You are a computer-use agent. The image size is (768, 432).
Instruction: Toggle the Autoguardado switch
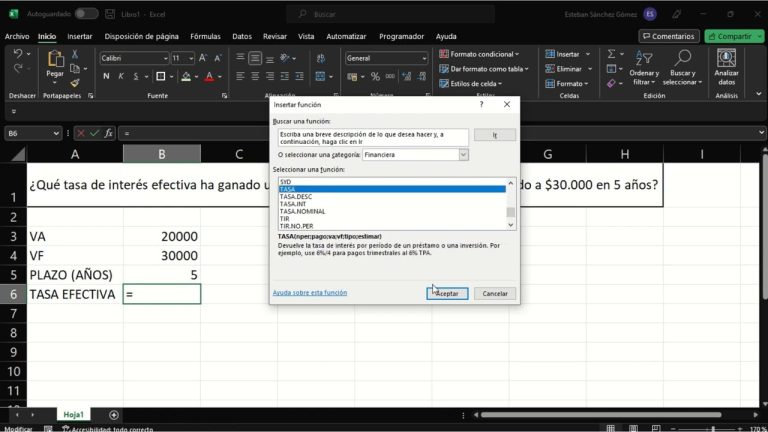[x=87, y=14]
